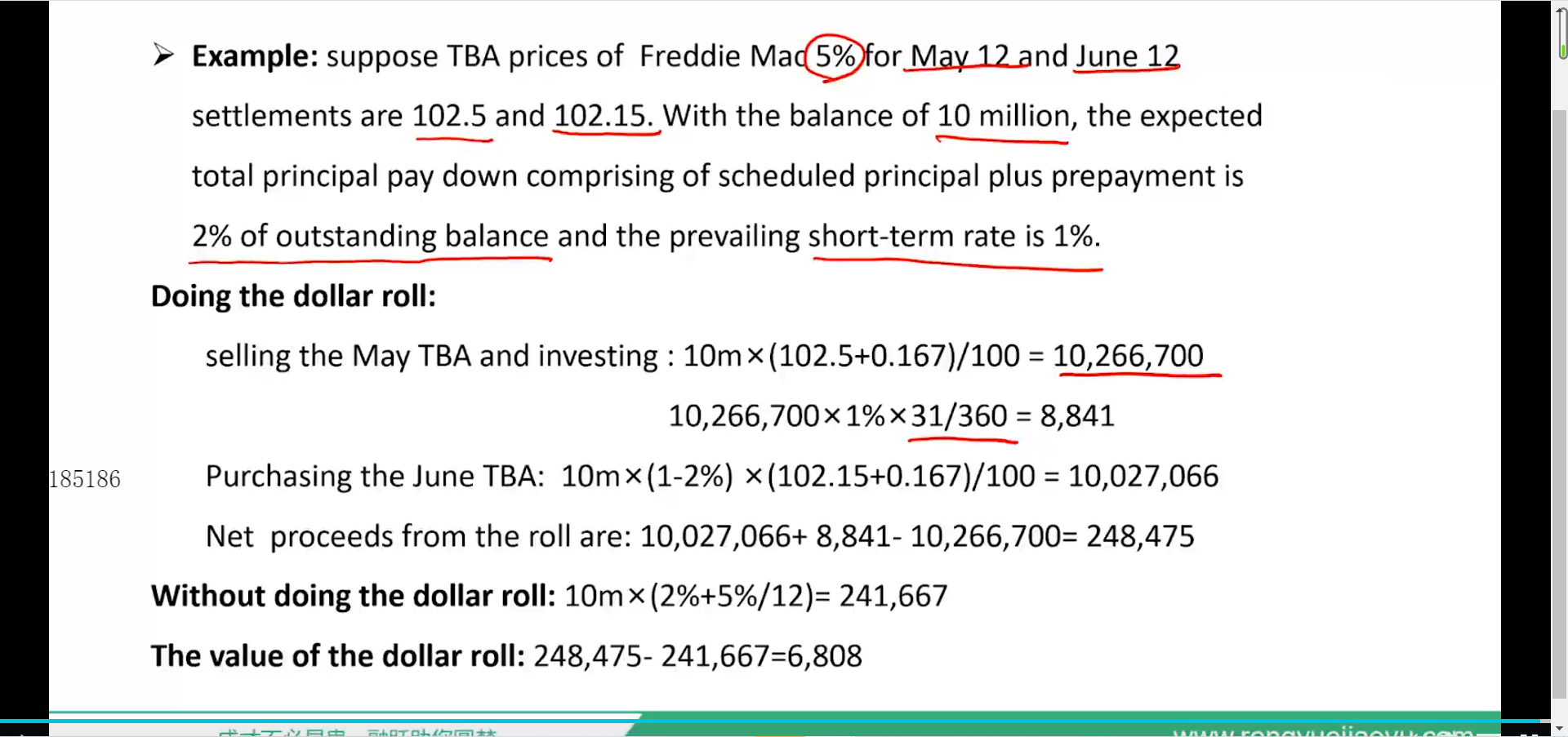Click the underlined 31/360 fraction
Image resolution: width=1568 pixels, height=737 pixels.
(x=959, y=416)
